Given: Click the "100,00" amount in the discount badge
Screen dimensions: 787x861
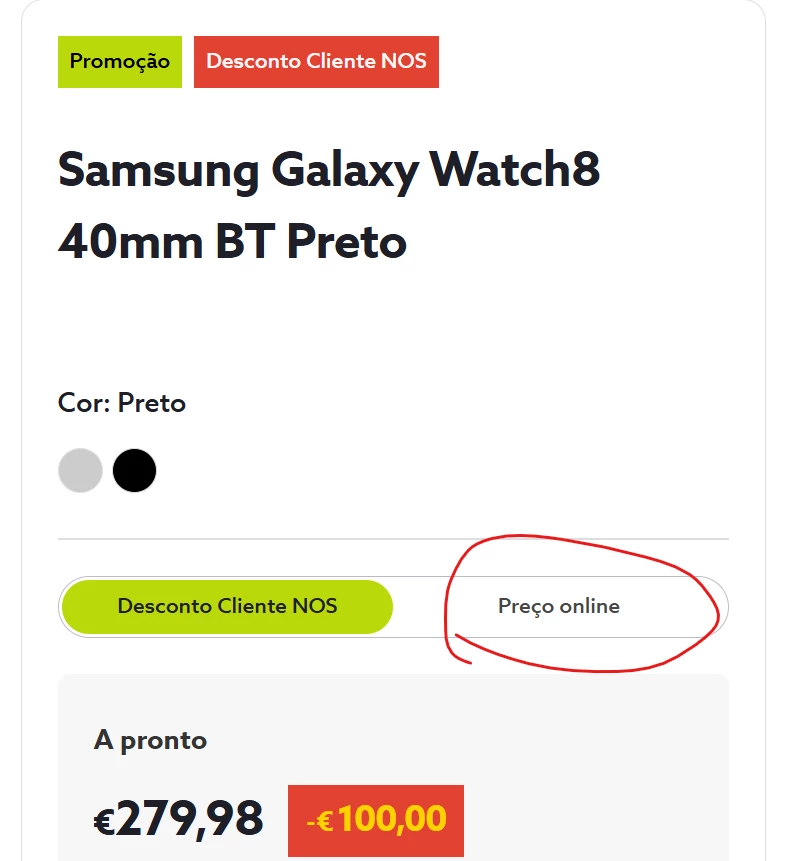Looking at the screenshot, I should coord(392,820).
